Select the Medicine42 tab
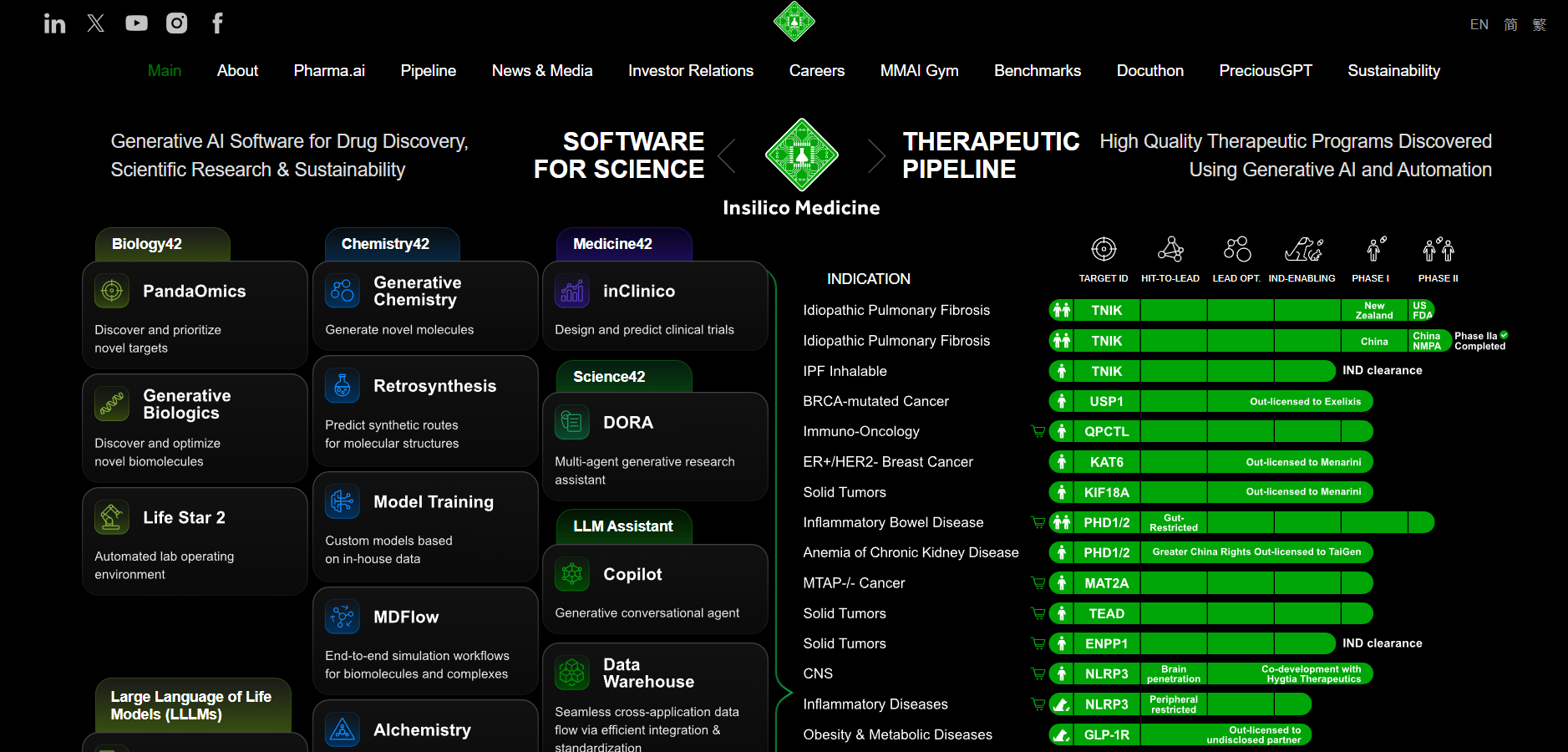The width and height of the screenshot is (1568, 752). point(624,244)
